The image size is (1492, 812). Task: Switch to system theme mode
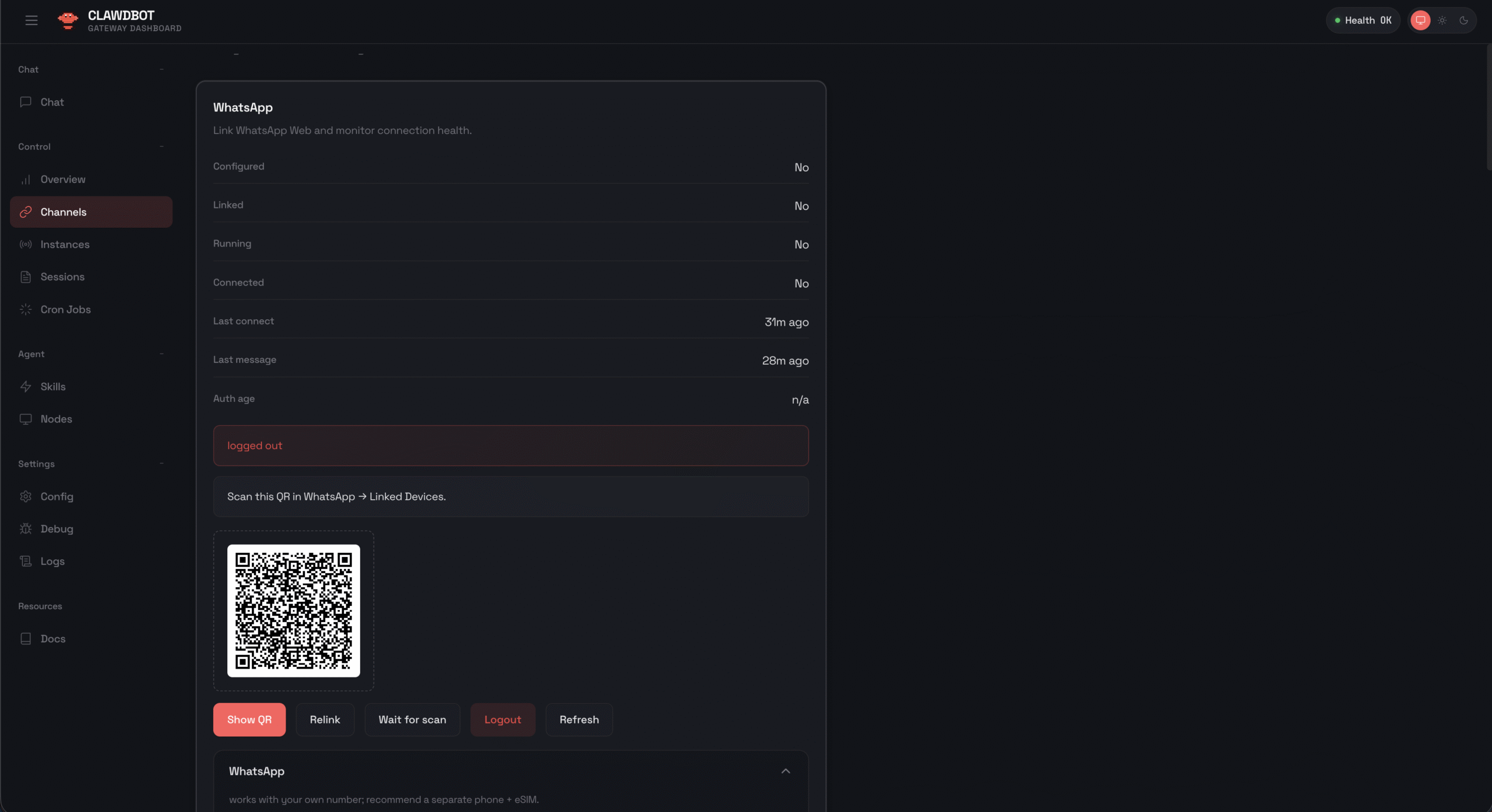(x=1420, y=20)
